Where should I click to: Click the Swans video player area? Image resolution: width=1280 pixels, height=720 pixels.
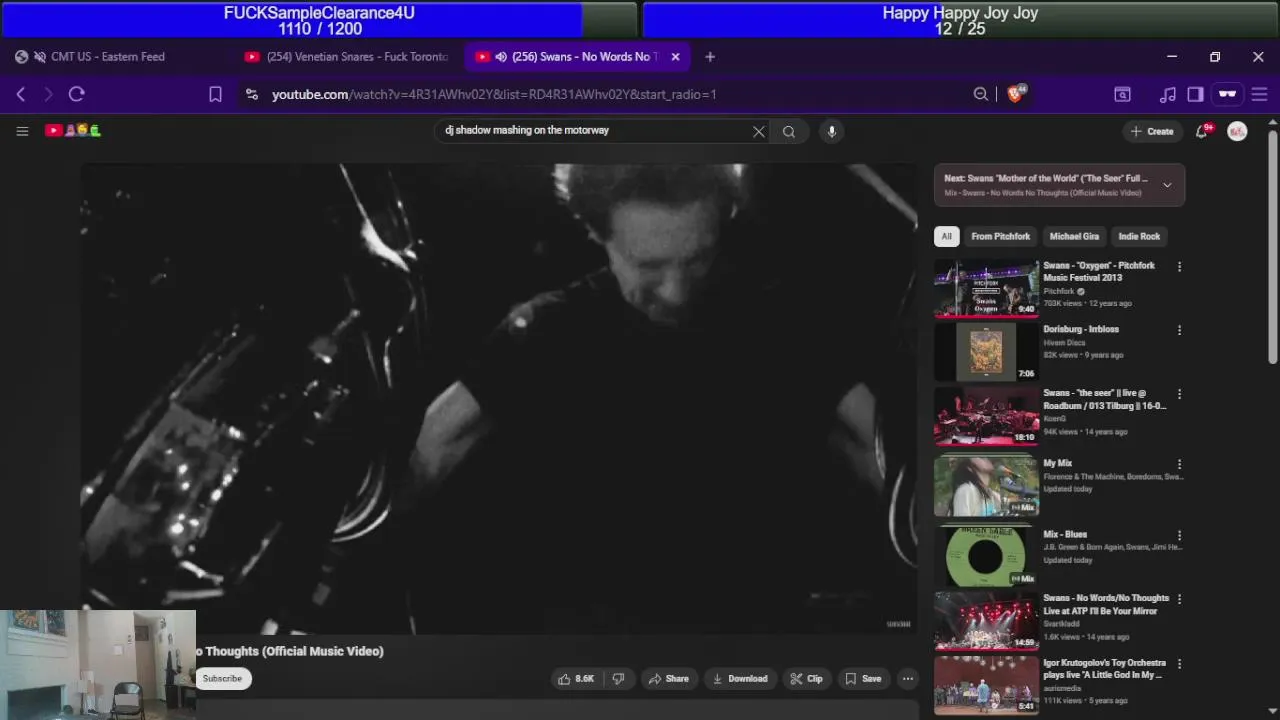(x=498, y=398)
